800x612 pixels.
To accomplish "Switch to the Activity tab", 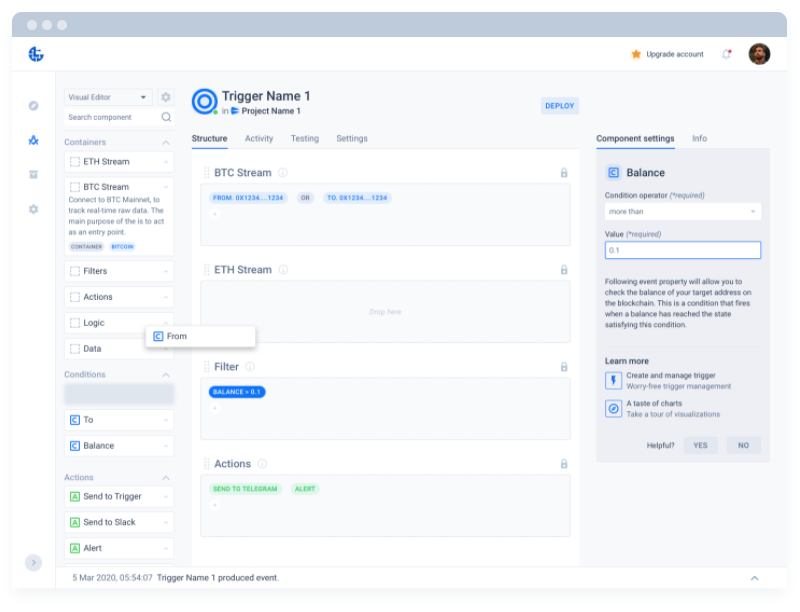I will pyautogui.click(x=259, y=139).
